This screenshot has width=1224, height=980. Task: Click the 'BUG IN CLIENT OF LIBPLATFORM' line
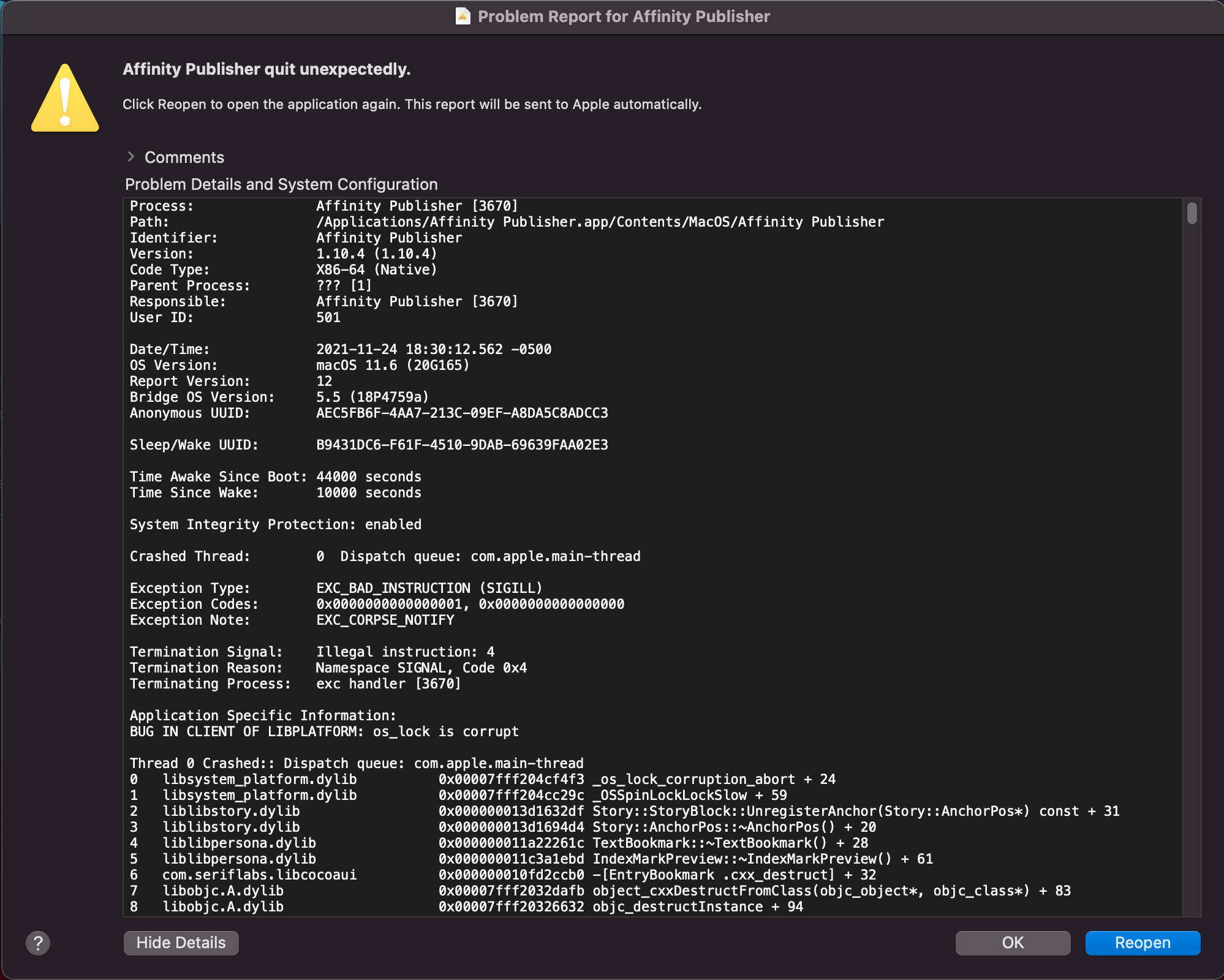tap(324, 731)
